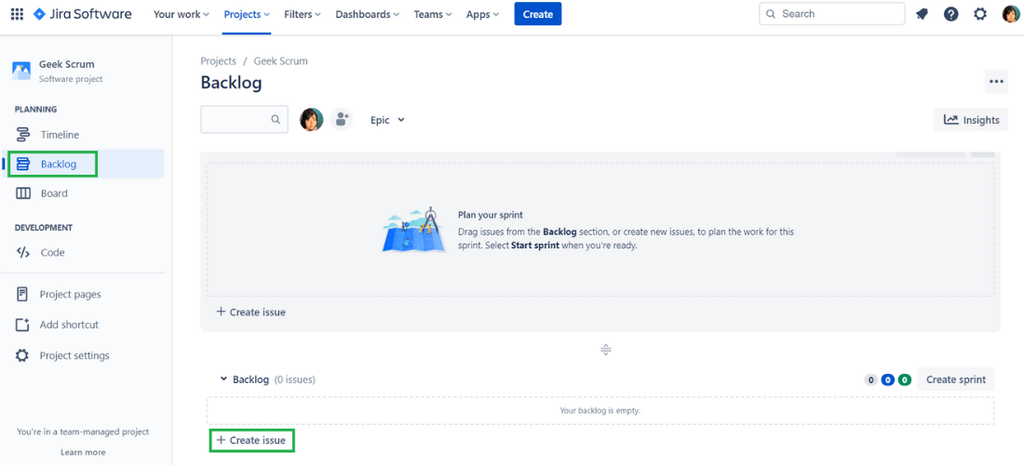
Task: Open the settings gear icon
Action: [980, 14]
